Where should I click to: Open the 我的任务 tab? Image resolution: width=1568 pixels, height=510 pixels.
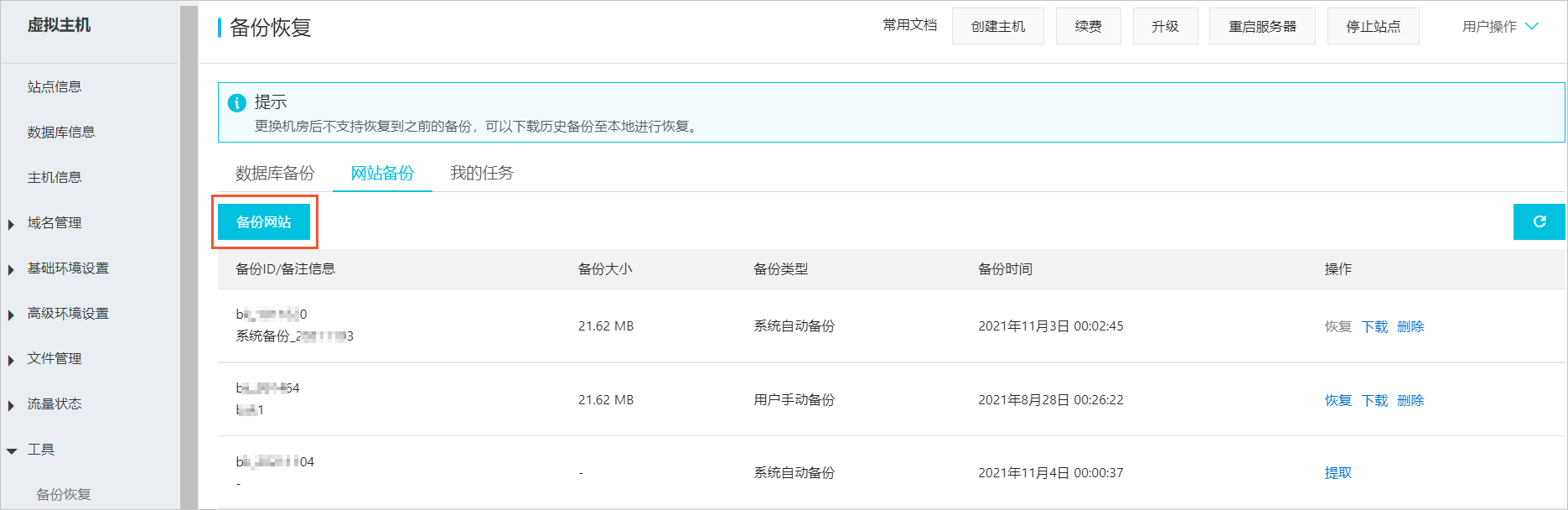pos(482,173)
